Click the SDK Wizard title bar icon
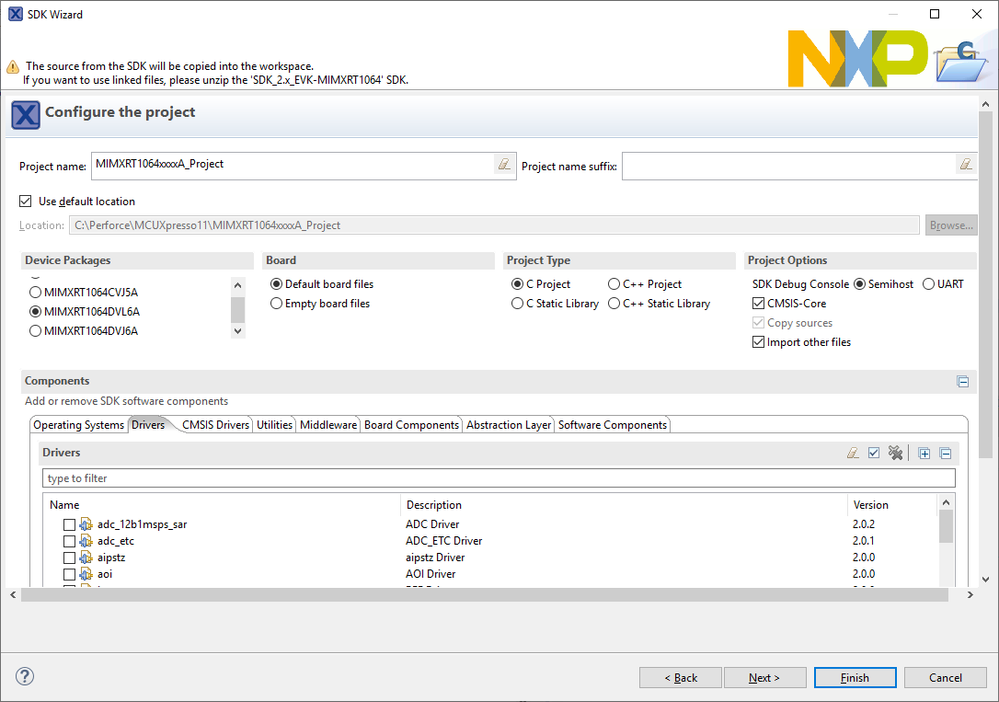The width and height of the screenshot is (999, 702). 15,14
